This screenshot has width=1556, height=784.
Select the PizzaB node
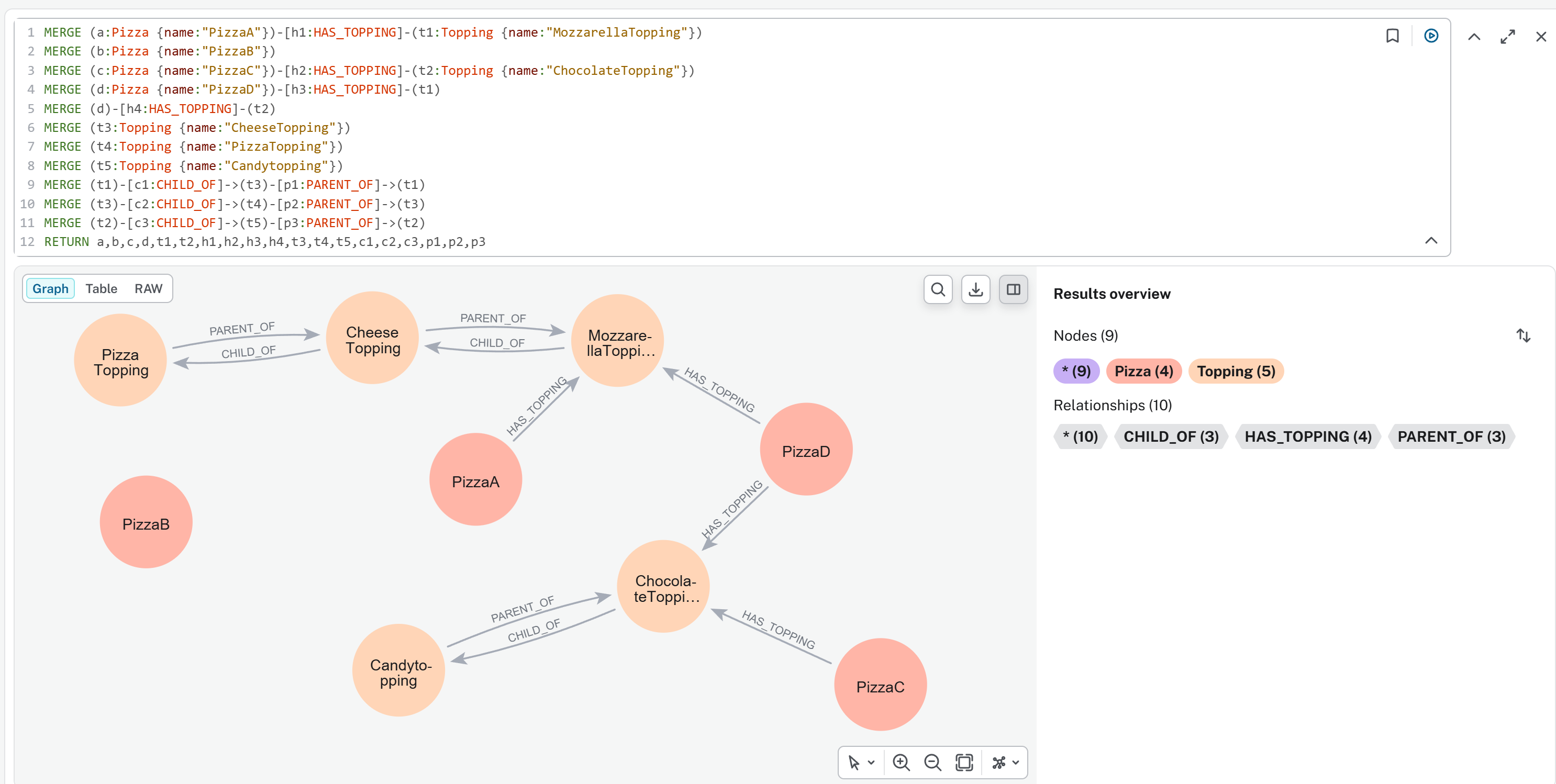pyautogui.click(x=146, y=522)
